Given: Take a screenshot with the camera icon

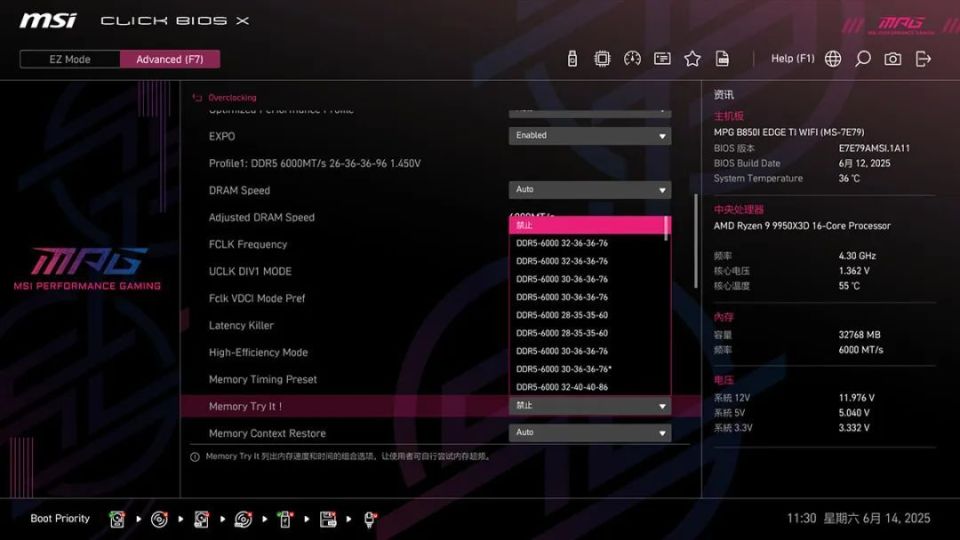Looking at the screenshot, I should 893,59.
